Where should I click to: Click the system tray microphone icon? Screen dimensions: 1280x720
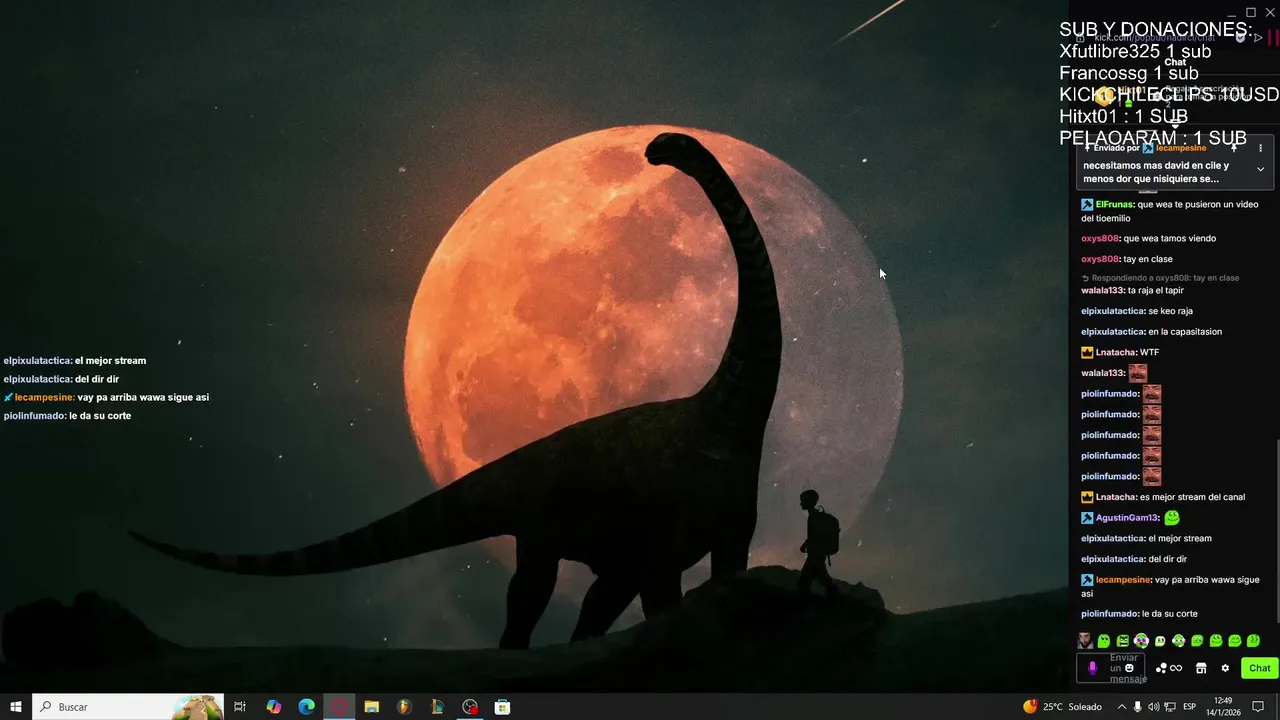tap(1138, 707)
